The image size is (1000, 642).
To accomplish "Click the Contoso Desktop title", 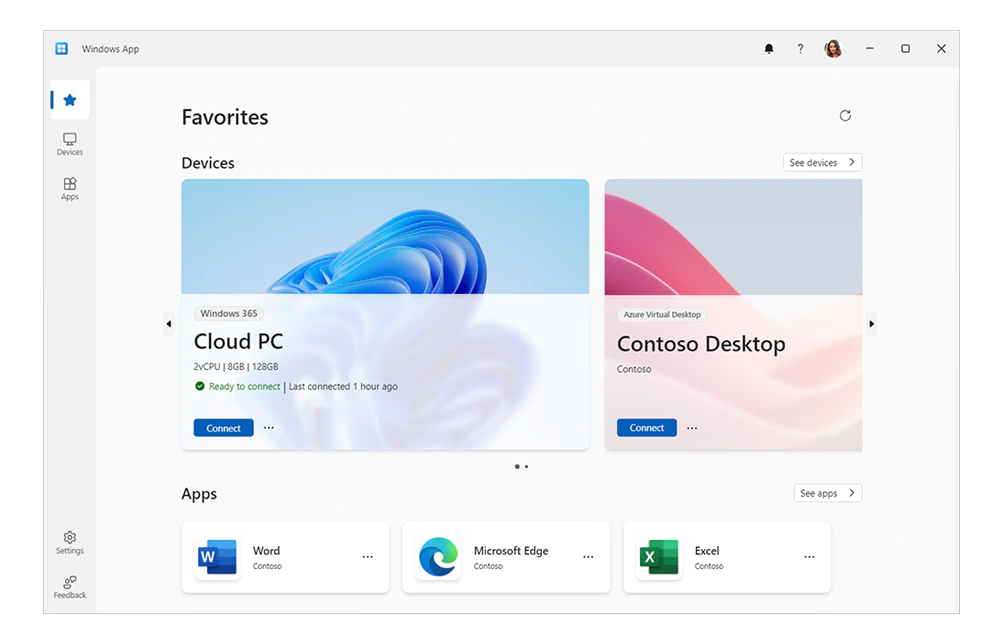I will [702, 344].
